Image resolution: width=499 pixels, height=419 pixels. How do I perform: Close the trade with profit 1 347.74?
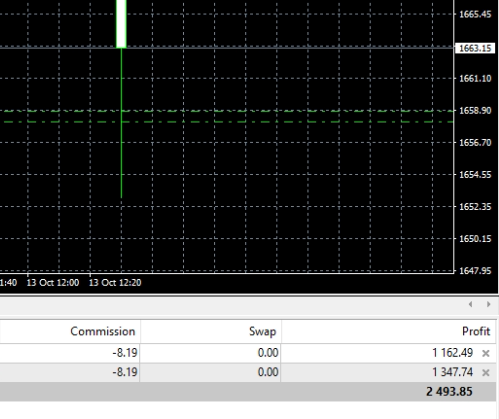(x=486, y=373)
